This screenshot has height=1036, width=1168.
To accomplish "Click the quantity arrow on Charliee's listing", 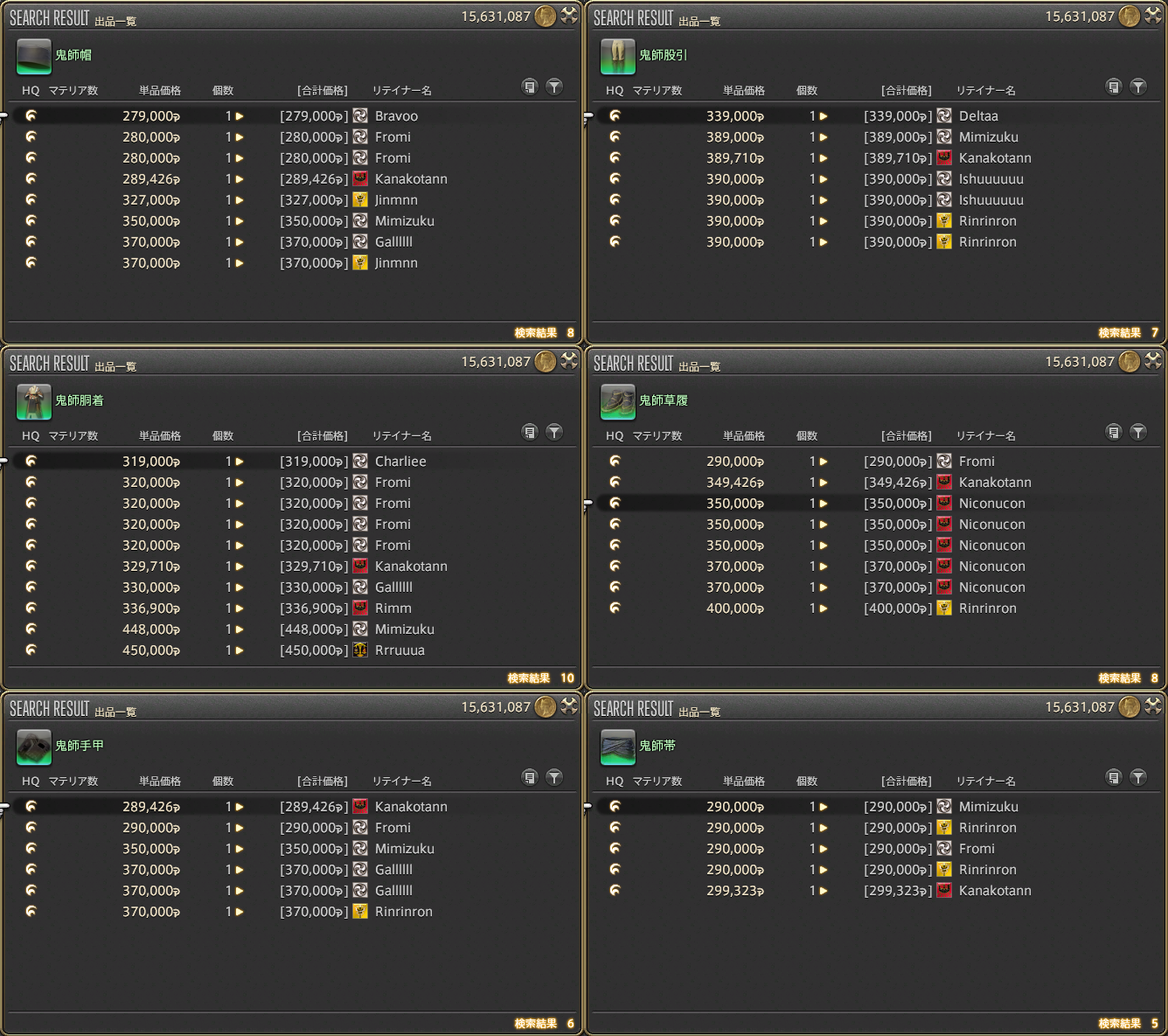I will click(240, 462).
